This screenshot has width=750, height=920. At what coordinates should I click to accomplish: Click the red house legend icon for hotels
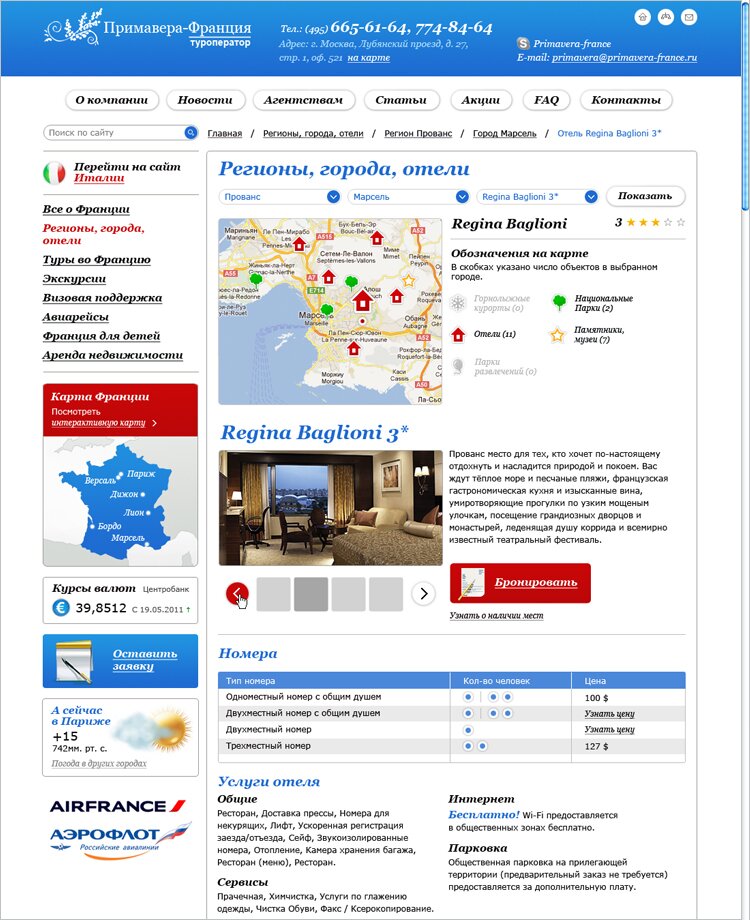coord(457,334)
